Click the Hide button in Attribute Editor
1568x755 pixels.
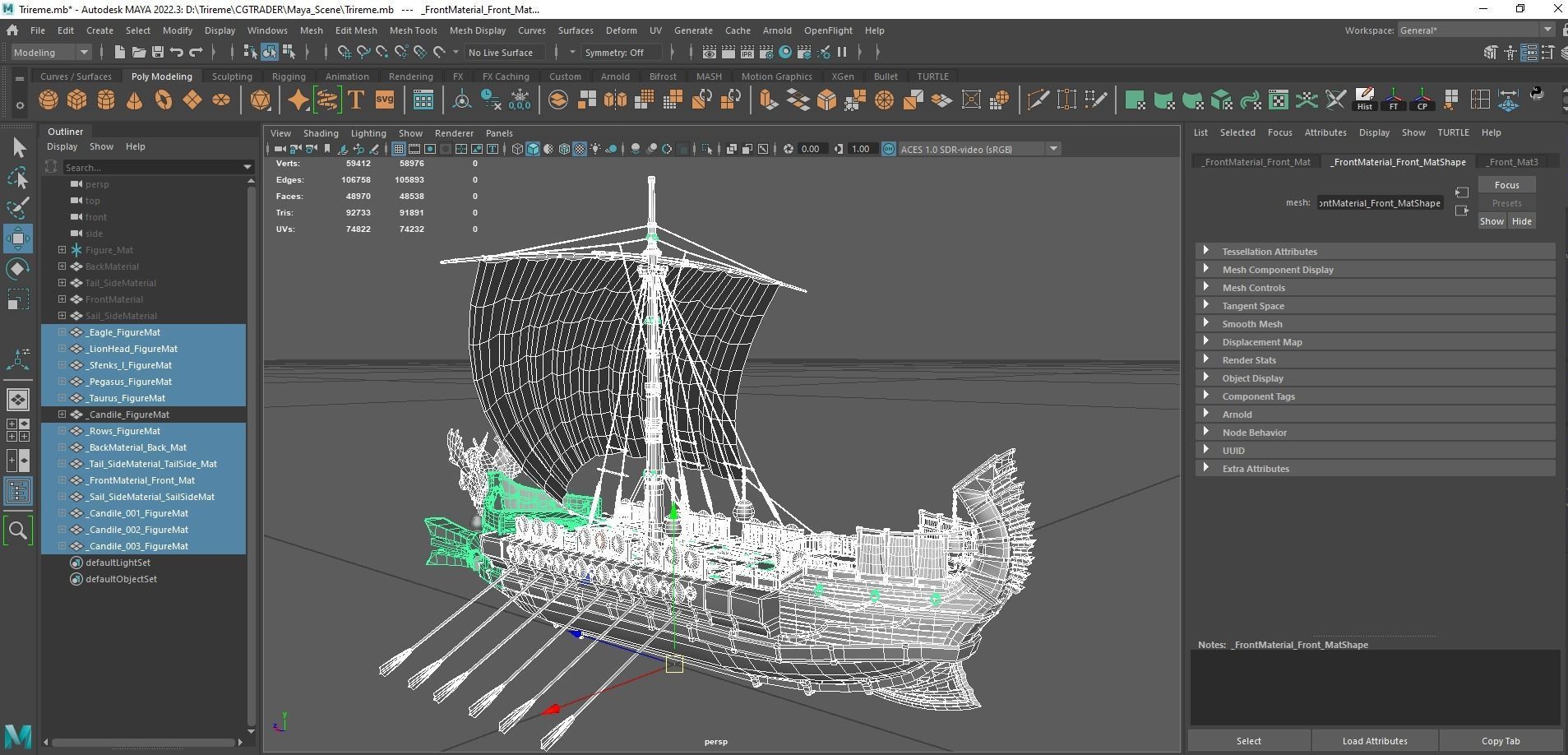point(1521,221)
